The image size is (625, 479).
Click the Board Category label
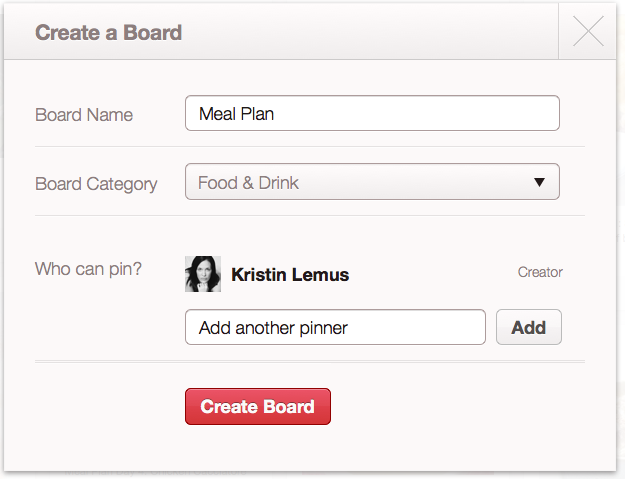click(96, 185)
